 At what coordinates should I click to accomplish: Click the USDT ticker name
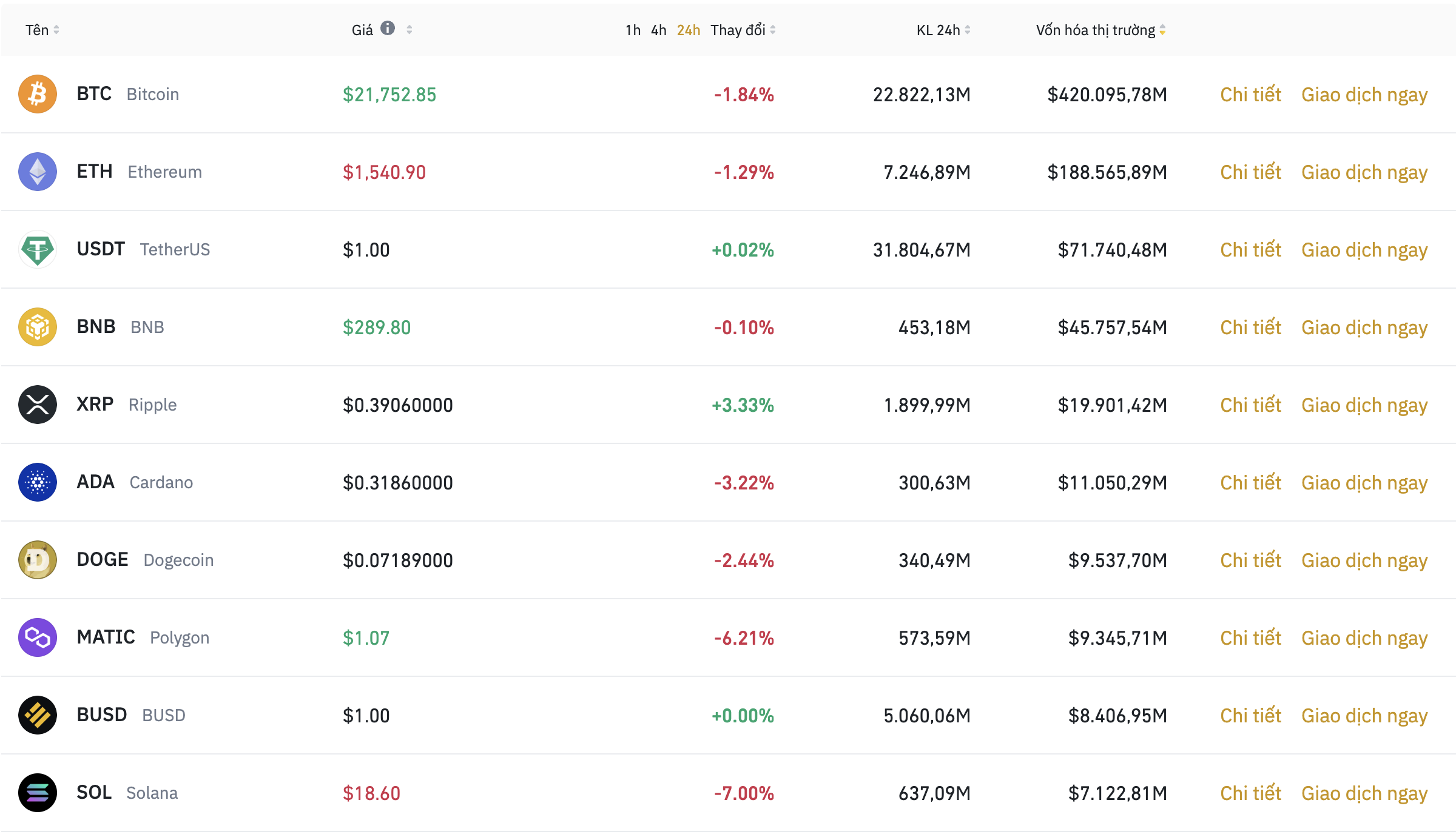point(101,249)
